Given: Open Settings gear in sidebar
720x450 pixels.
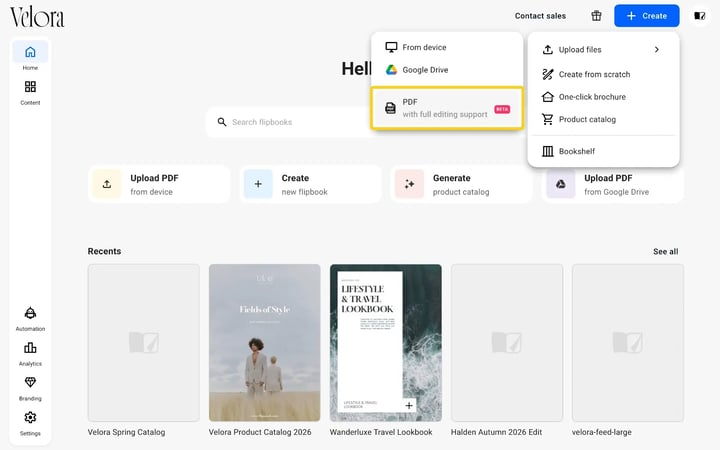Looking at the screenshot, I should (x=30, y=423).
